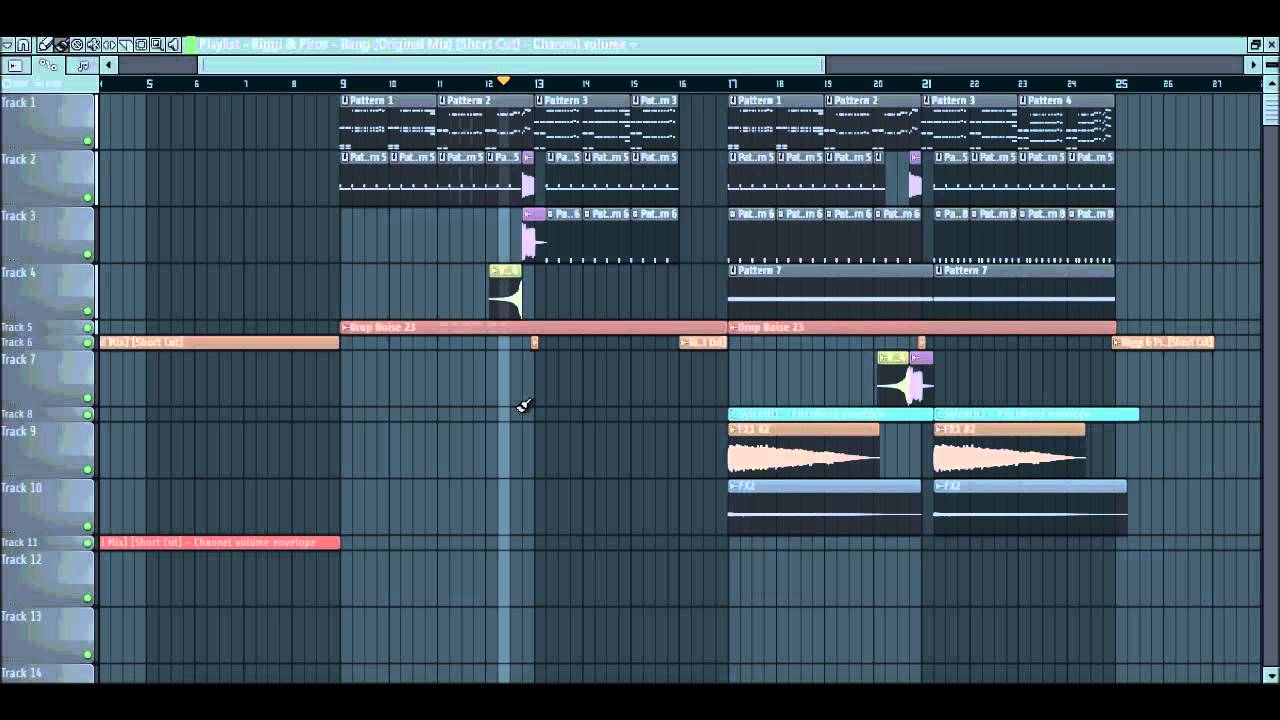Mute Track 6 via its green LED
Screen dimensions: 1280x720
88,342
